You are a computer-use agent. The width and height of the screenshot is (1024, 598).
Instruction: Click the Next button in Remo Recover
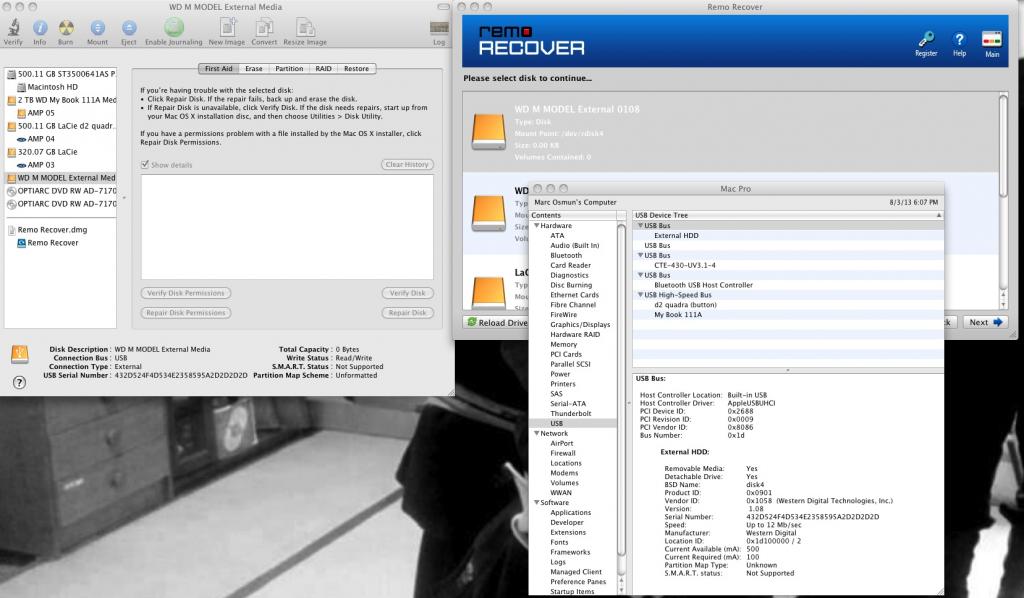pyautogui.click(x=985, y=322)
